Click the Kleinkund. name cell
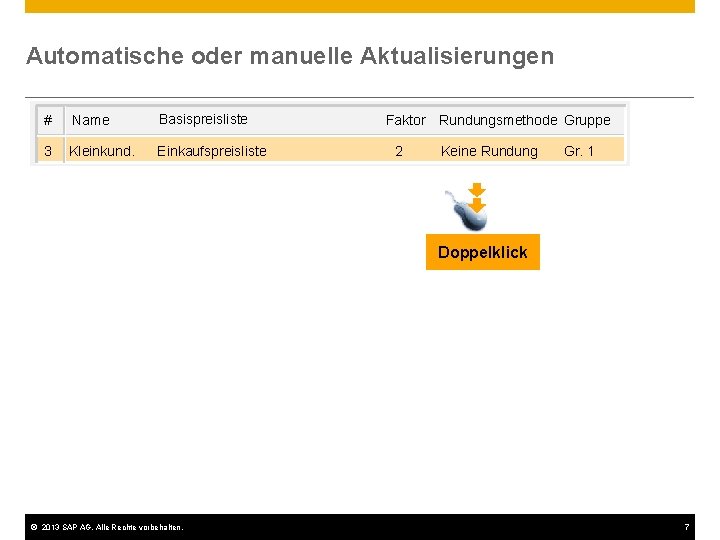 (102, 151)
